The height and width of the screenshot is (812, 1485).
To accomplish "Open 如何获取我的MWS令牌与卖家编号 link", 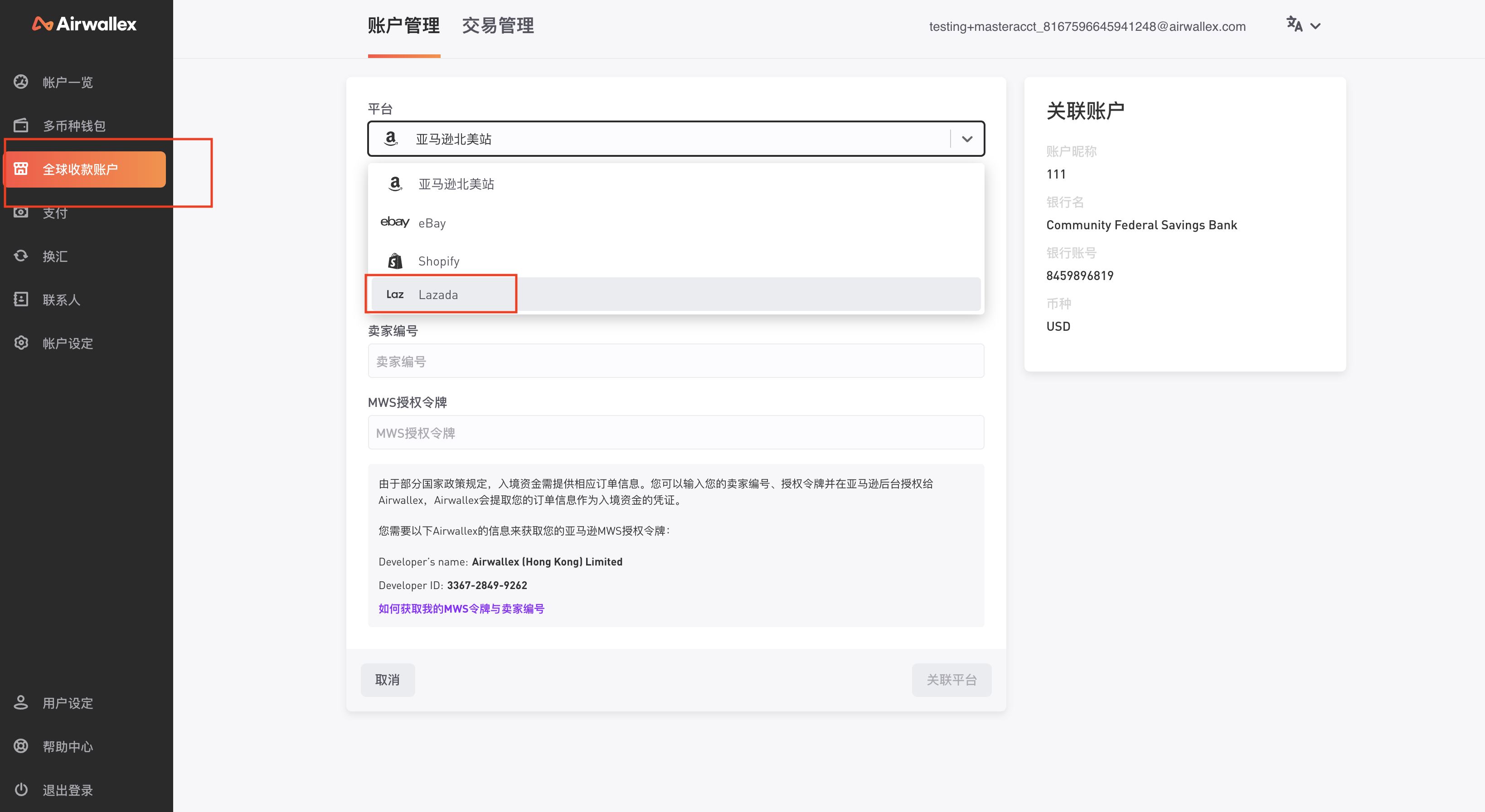I will click(461, 608).
